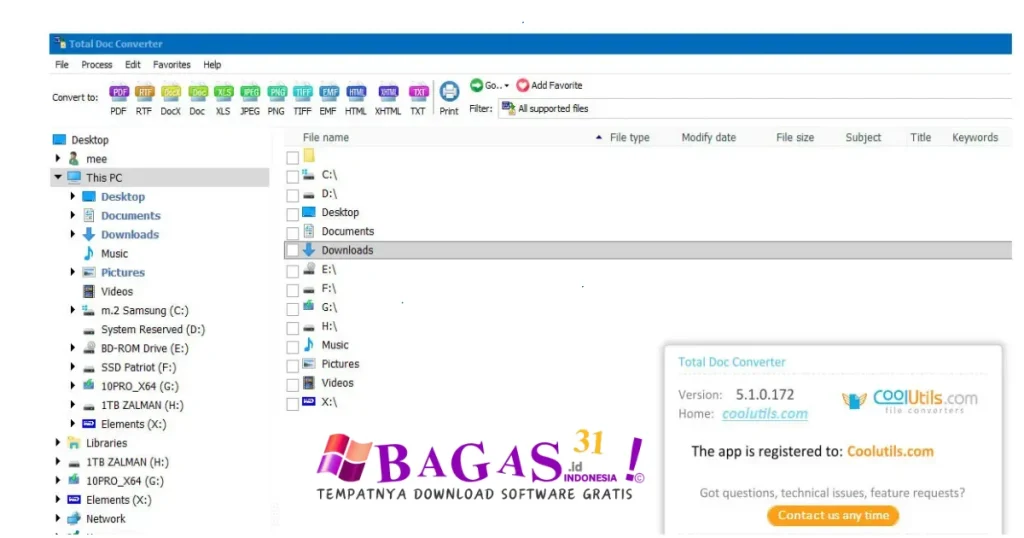Tick the Music checkbox in file list

click(x=293, y=347)
